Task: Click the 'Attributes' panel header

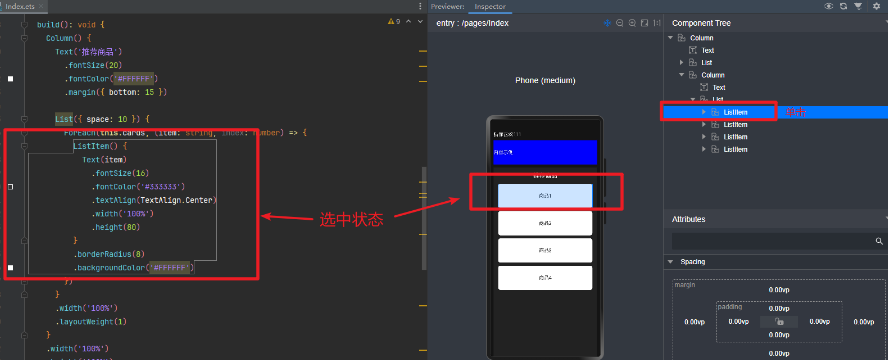Action: click(x=688, y=219)
